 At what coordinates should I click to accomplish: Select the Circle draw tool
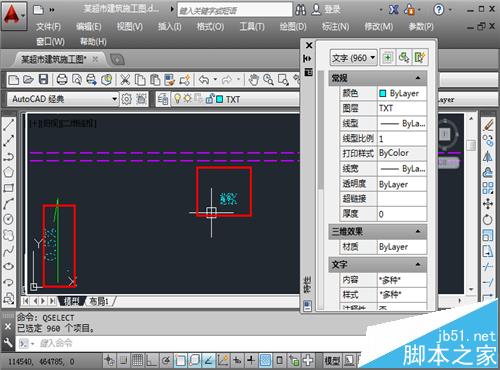pos(8,219)
